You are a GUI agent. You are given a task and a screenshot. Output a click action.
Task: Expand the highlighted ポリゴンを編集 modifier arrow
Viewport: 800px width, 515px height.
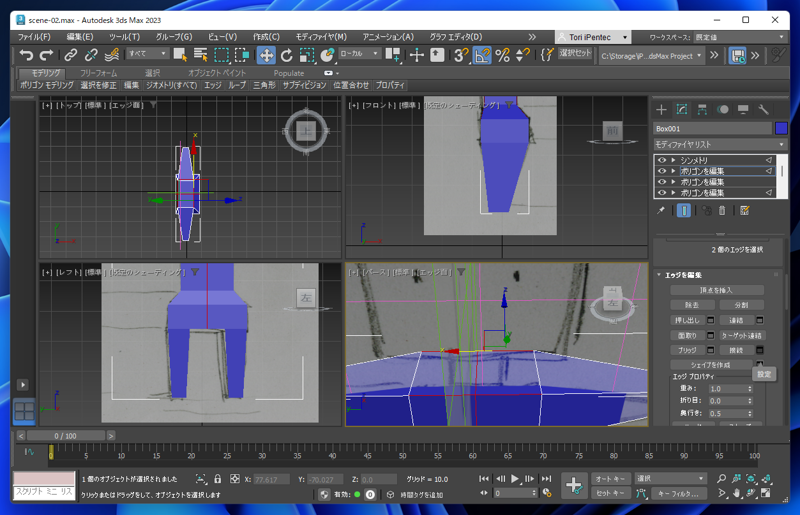click(x=673, y=171)
